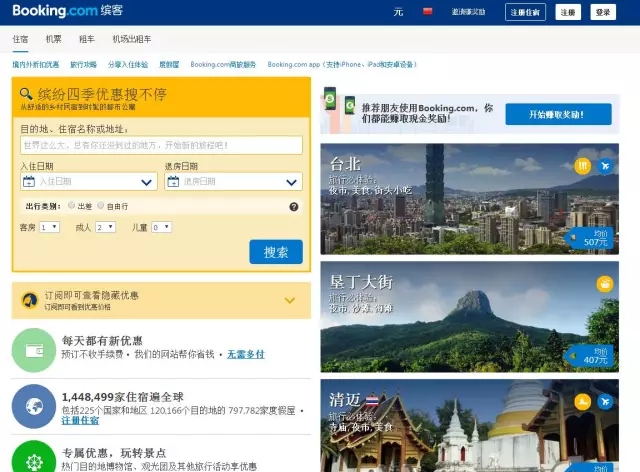Open the 清迈 destination card image
This screenshot has width=640, height=472.
click(x=469, y=425)
